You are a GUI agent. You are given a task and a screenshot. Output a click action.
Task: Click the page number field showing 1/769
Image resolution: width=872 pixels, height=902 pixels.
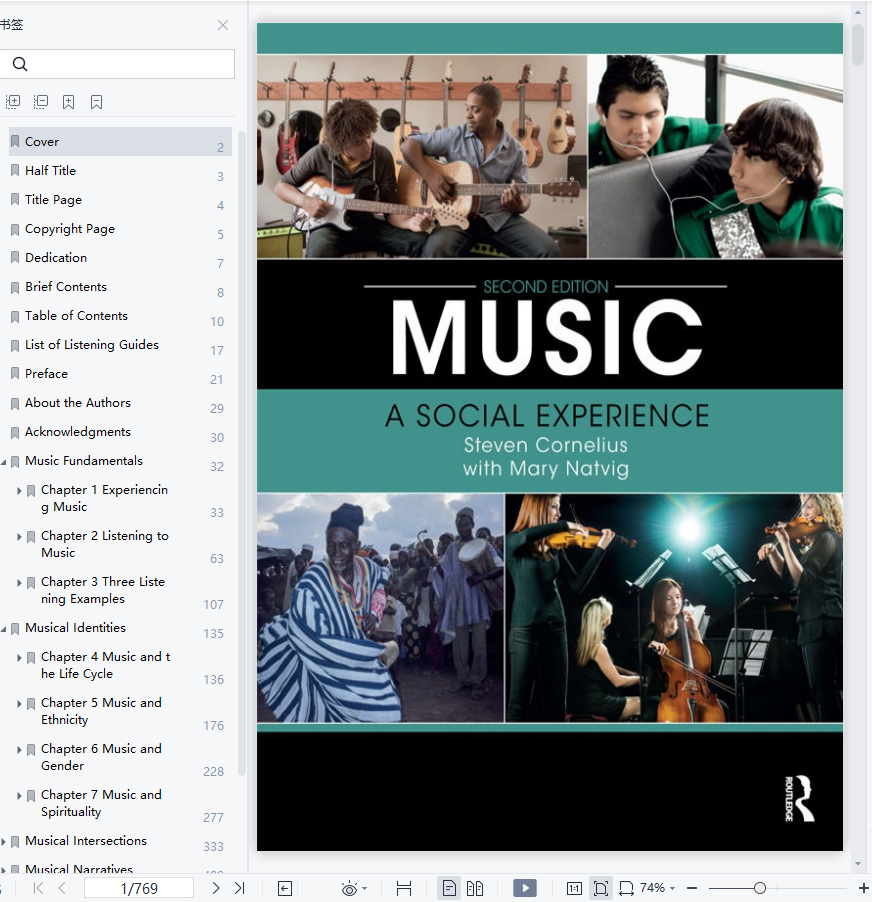[x=139, y=888]
